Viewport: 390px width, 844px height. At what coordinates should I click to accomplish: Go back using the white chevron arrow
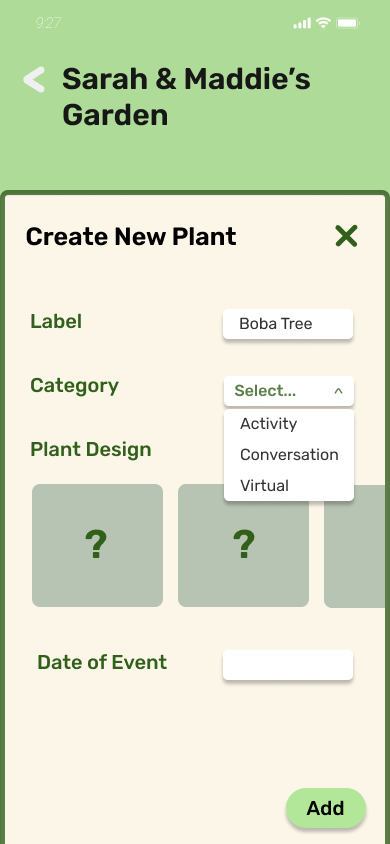[34, 80]
